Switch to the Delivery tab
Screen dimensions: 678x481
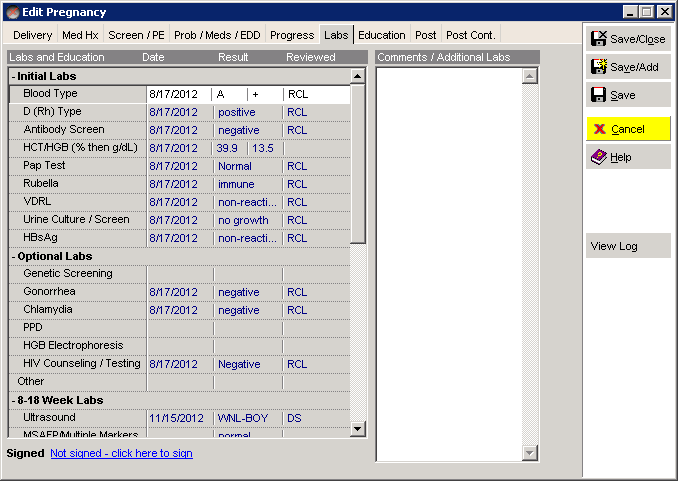click(32, 35)
